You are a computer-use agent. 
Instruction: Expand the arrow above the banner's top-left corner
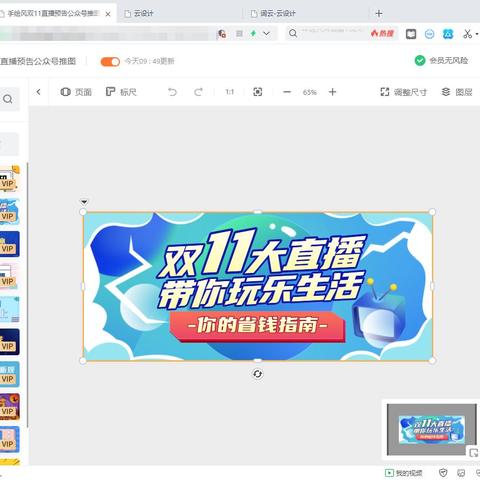pyautogui.click(x=84, y=202)
